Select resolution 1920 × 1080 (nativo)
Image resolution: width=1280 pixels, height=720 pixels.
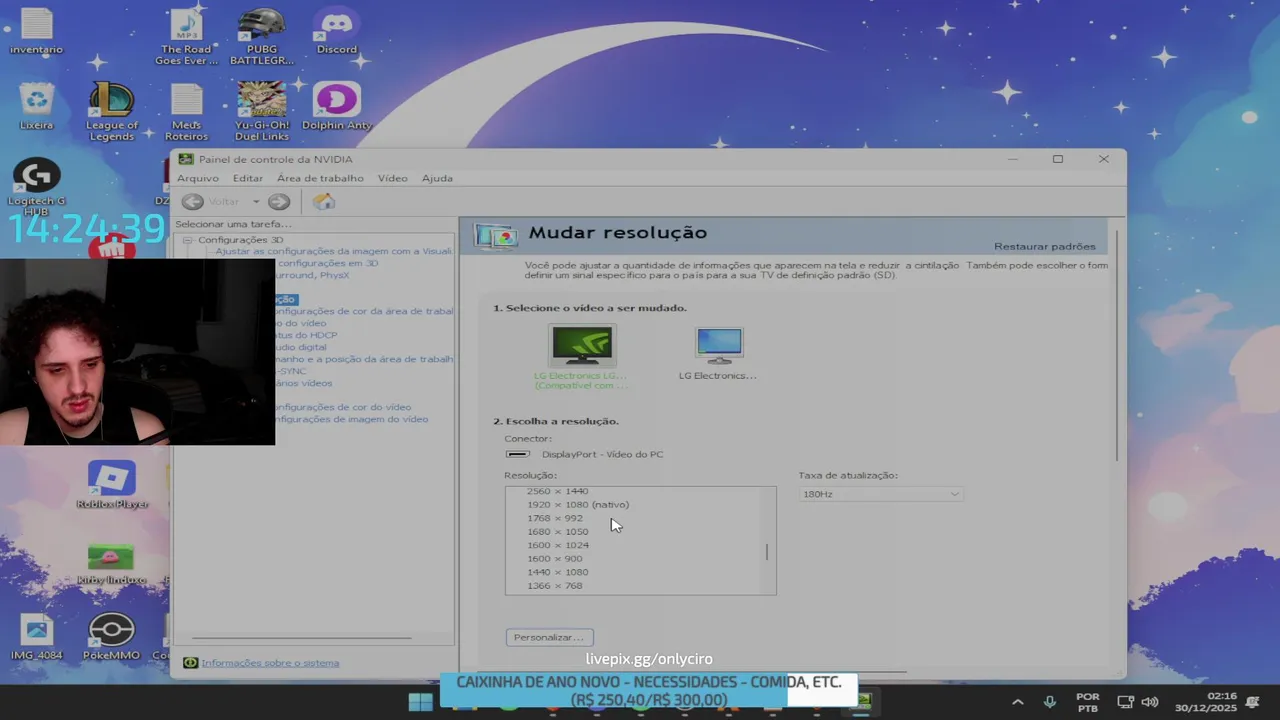(x=578, y=504)
